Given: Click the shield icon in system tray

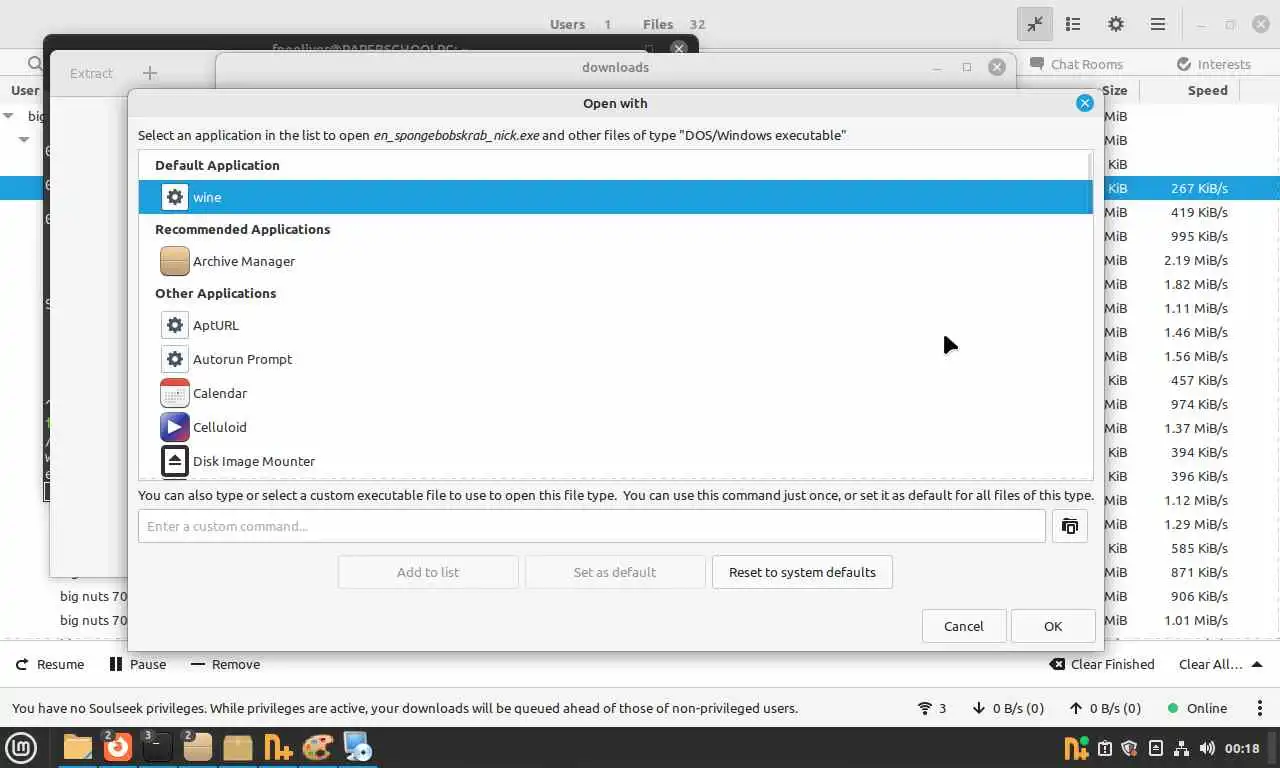Looking at the screenshot, I should pos(1130,748).
